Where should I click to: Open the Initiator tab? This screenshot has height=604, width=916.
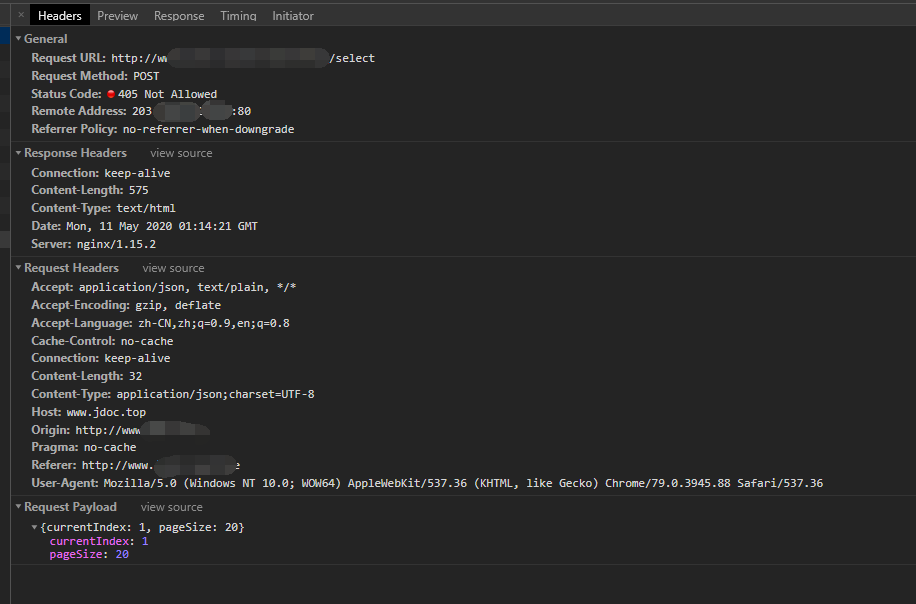point(293,16)
